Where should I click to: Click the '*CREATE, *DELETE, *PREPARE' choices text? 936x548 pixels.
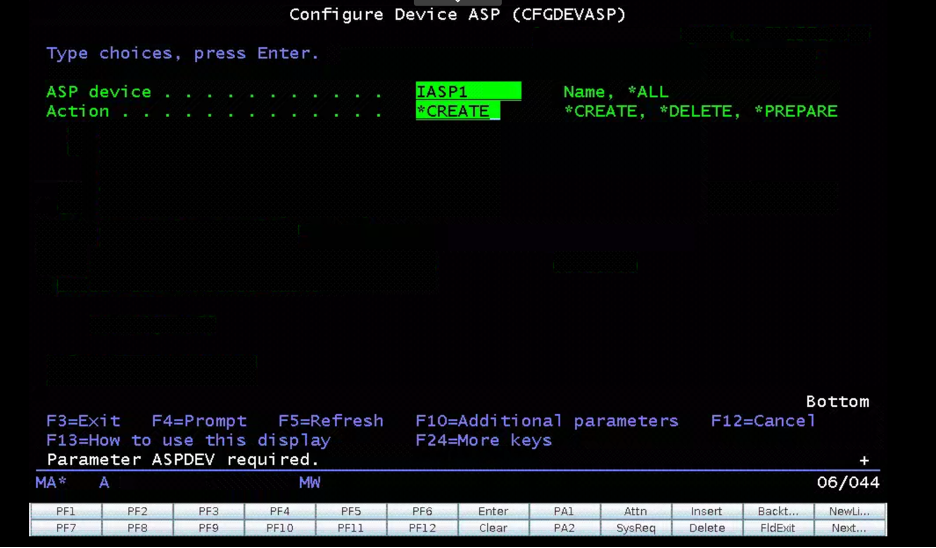click(x=701, y=111)
